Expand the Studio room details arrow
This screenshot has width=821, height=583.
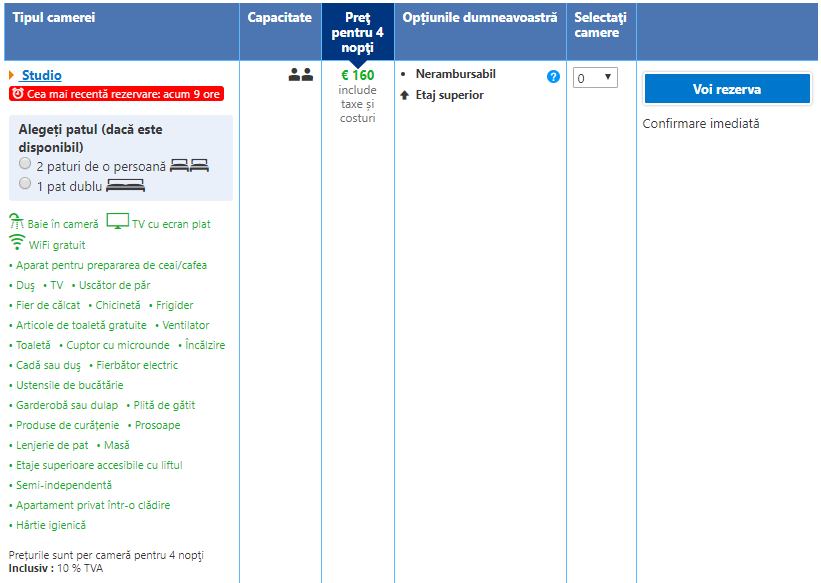coord(11,75)
